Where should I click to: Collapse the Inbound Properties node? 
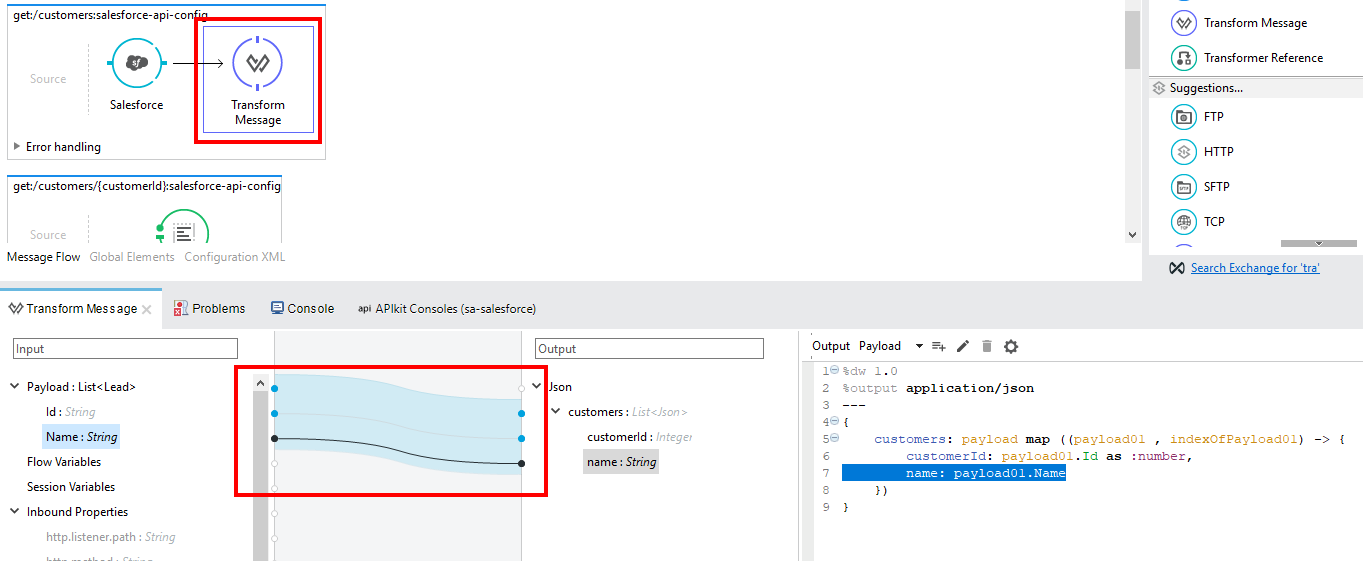pos(16,512)
